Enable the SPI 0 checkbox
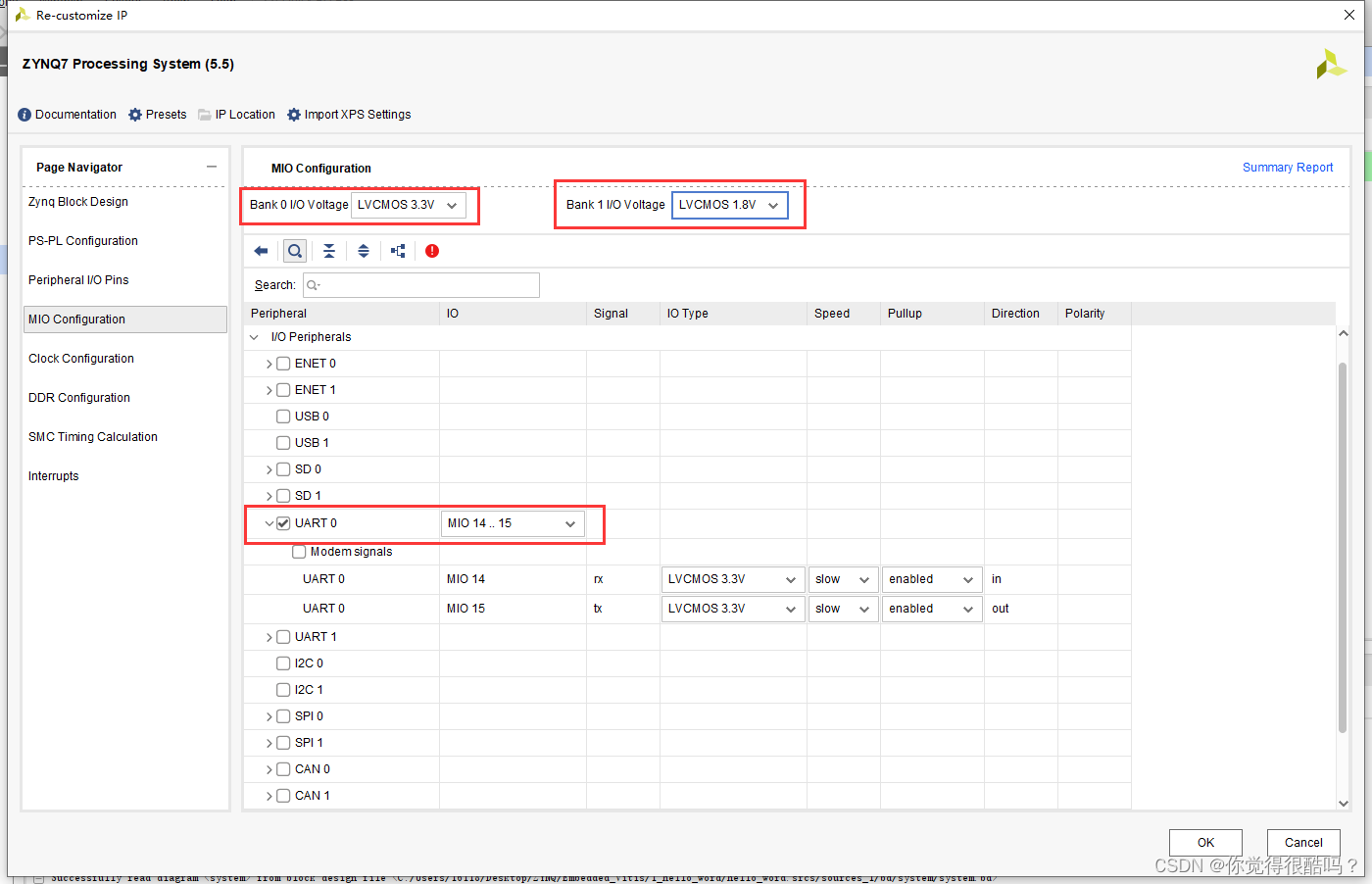1372x884 pixels. tap(283, 716)
